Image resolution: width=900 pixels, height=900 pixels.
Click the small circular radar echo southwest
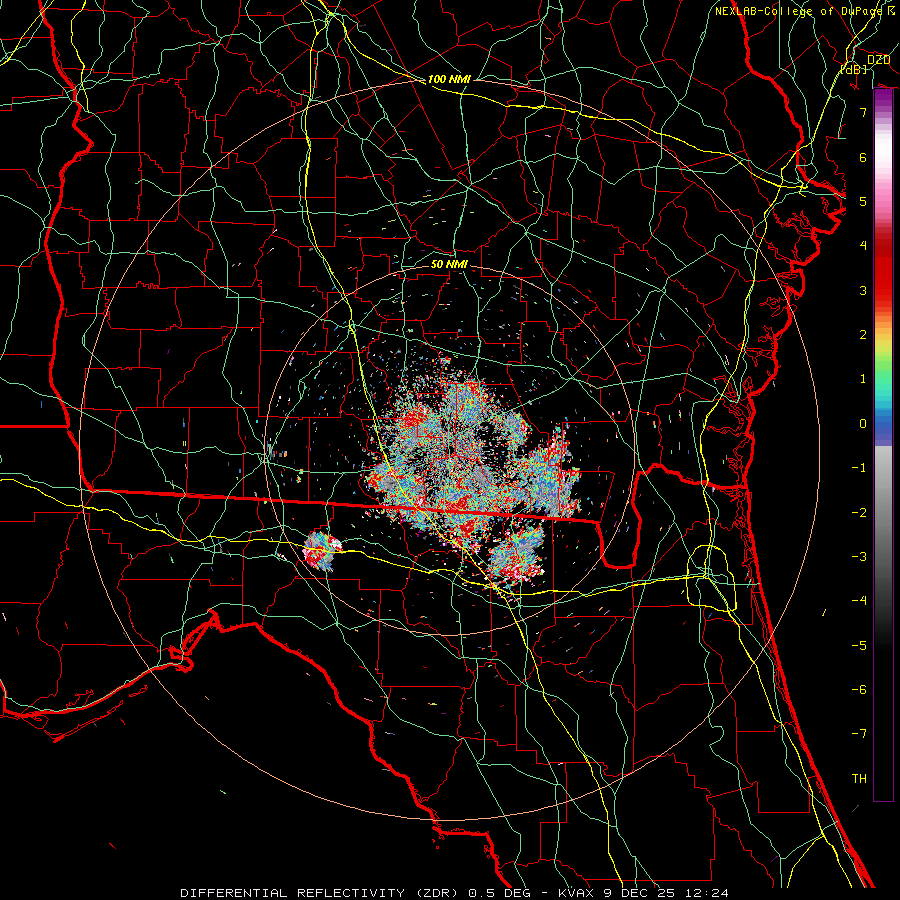(x=322, y=550)
